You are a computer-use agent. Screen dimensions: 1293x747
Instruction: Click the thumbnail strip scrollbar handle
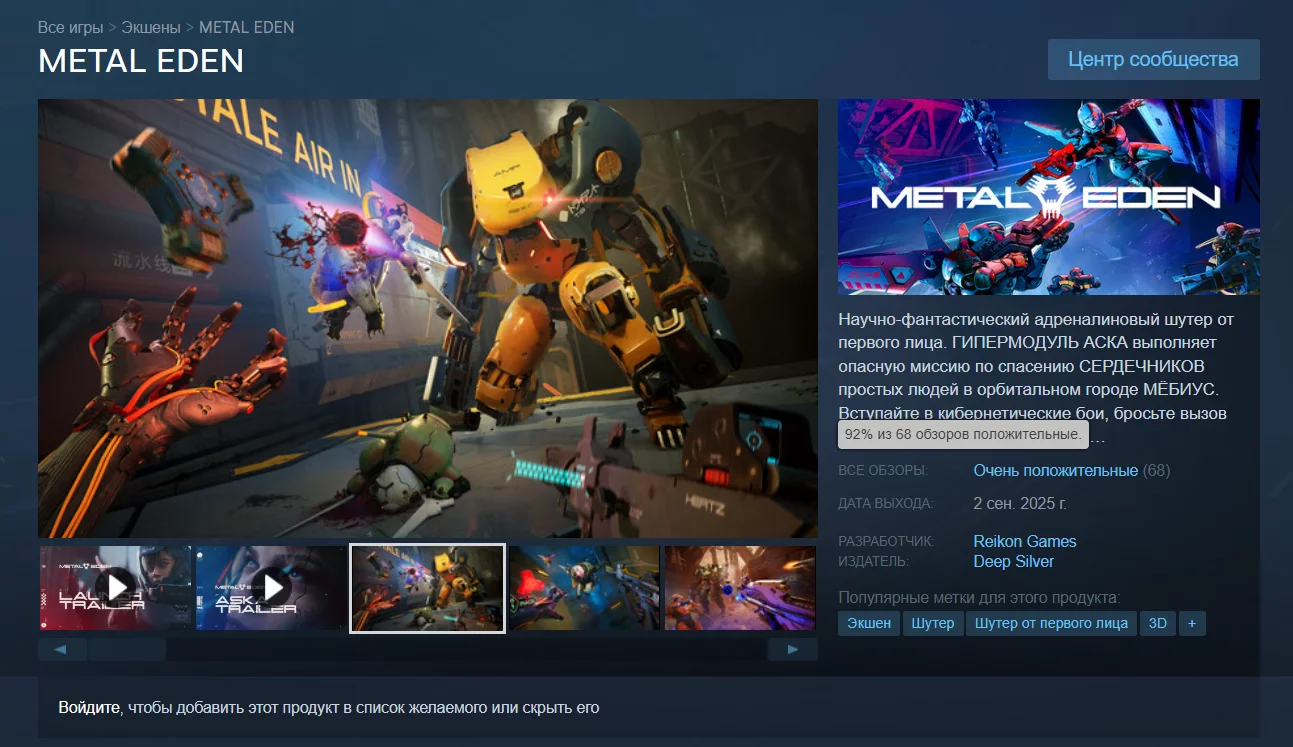[x=126, y=650]
